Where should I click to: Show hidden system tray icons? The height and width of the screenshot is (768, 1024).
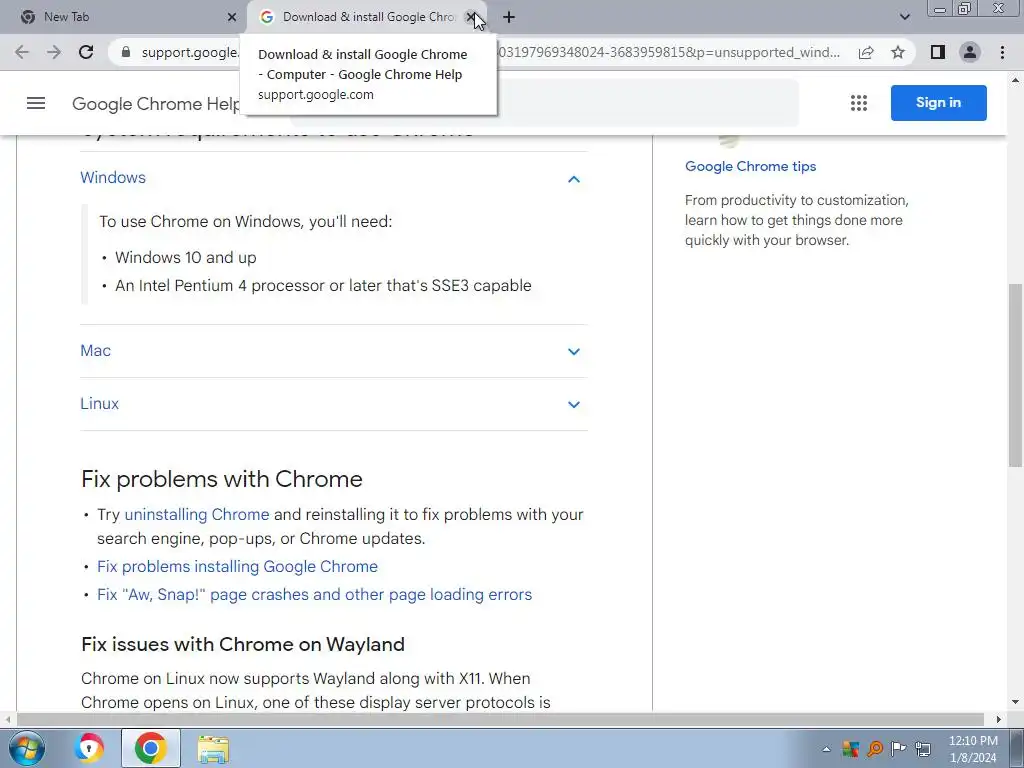(x=826, y=749)
